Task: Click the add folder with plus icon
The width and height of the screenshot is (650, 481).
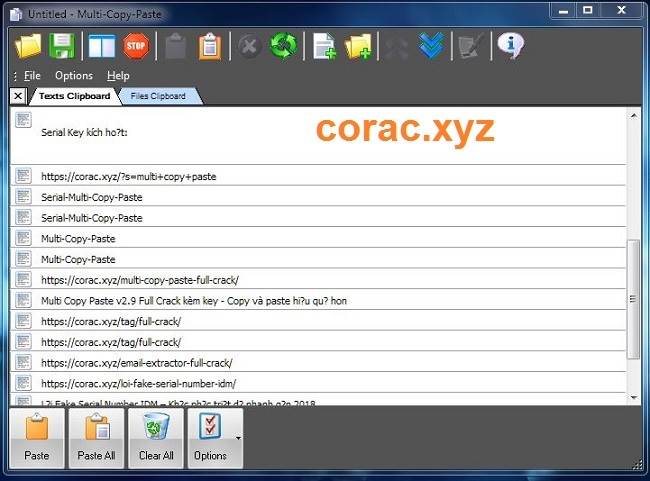Action: (x=358, y=46)
